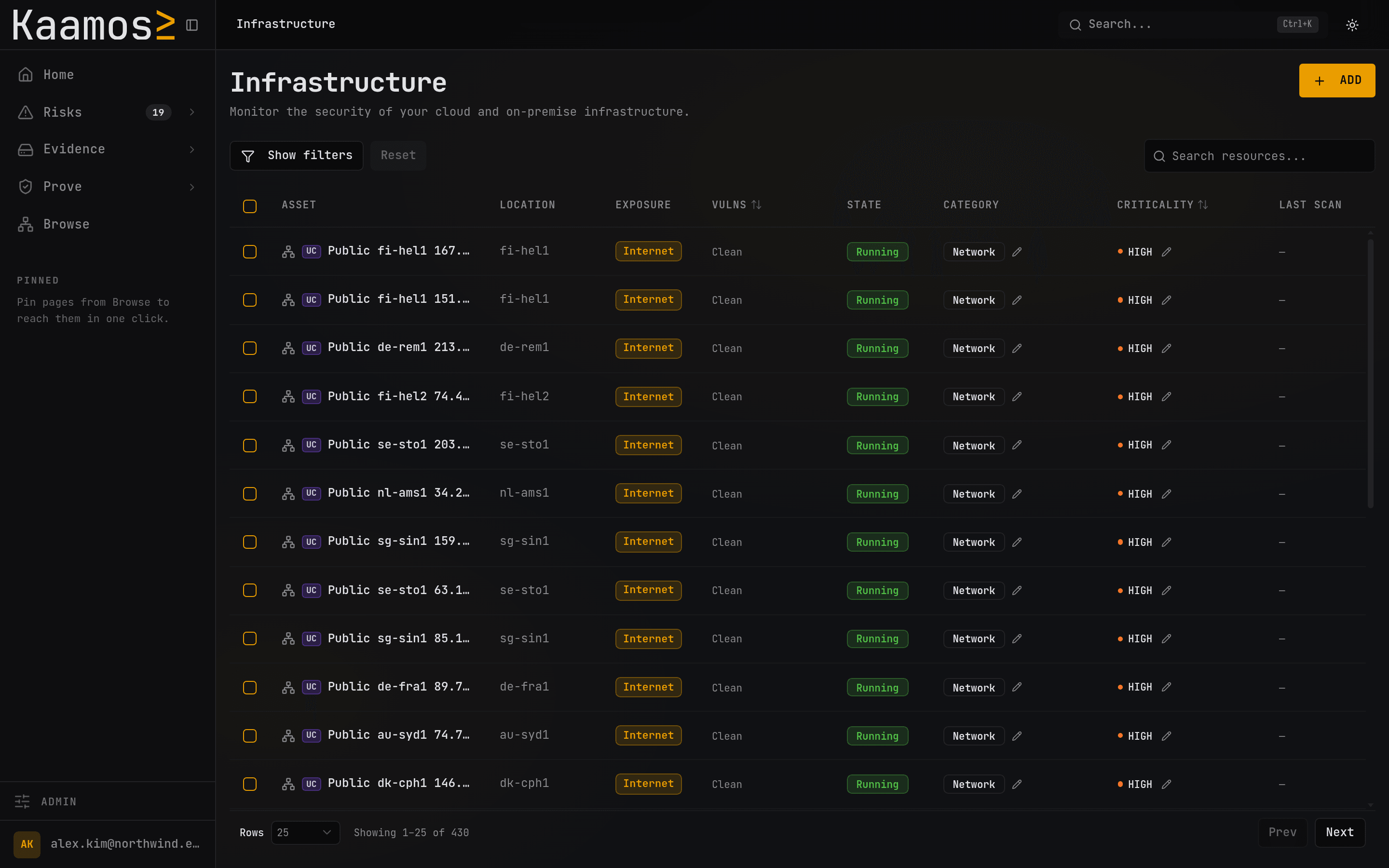This screenshot has height=868, width=1389.
Task: Click Internet exposure tag on Public de-fra1 row
Action: tap(648, 687)
